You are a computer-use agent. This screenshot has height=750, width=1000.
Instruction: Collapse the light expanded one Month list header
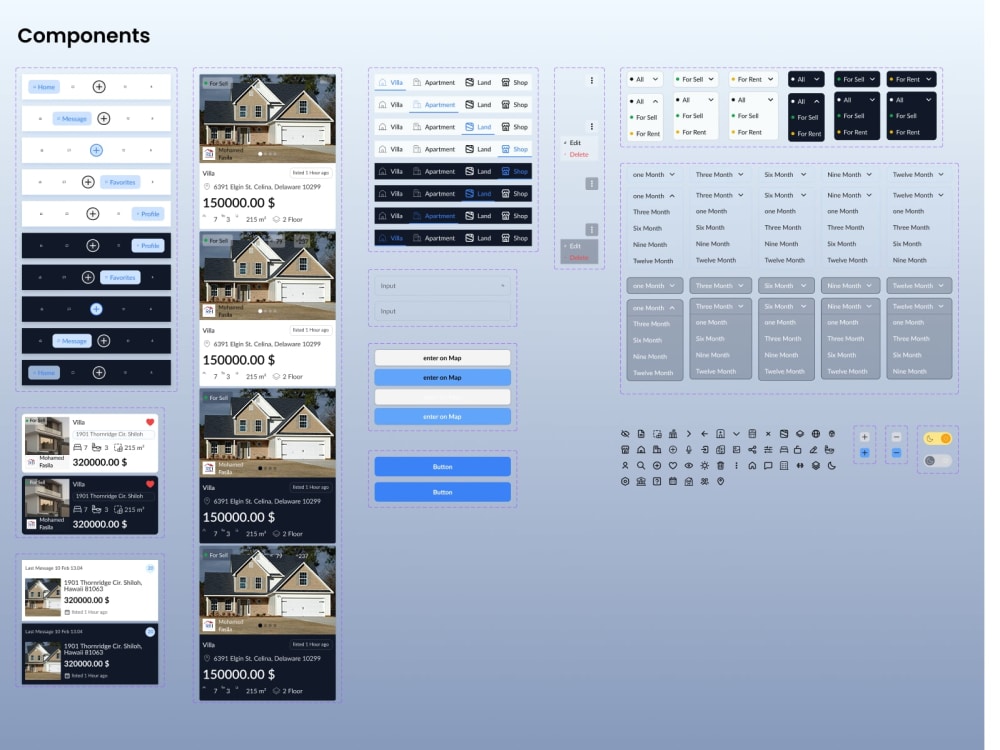(x=654, y=196)
